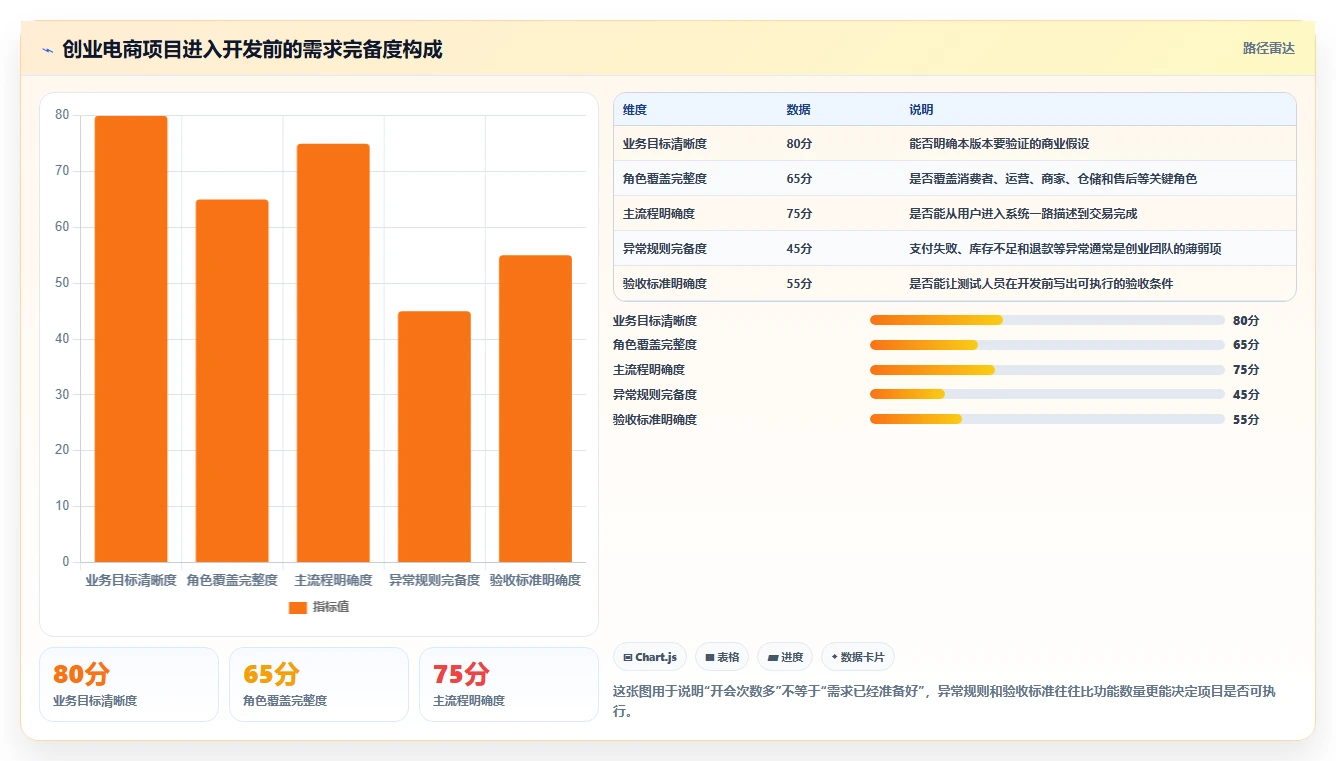Select the 业务目标清晰度 bar in the chart
The height and width of the screenshot is (761, 1336).
(131, 339)
